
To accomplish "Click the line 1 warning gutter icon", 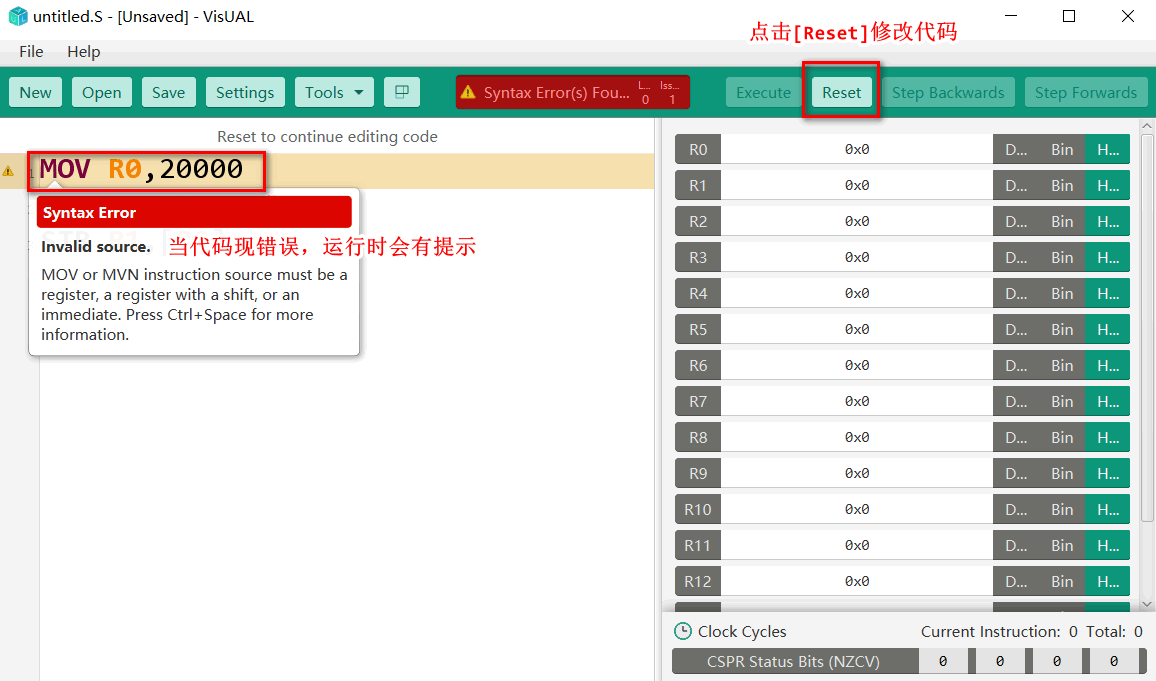I will pos(8,171).
